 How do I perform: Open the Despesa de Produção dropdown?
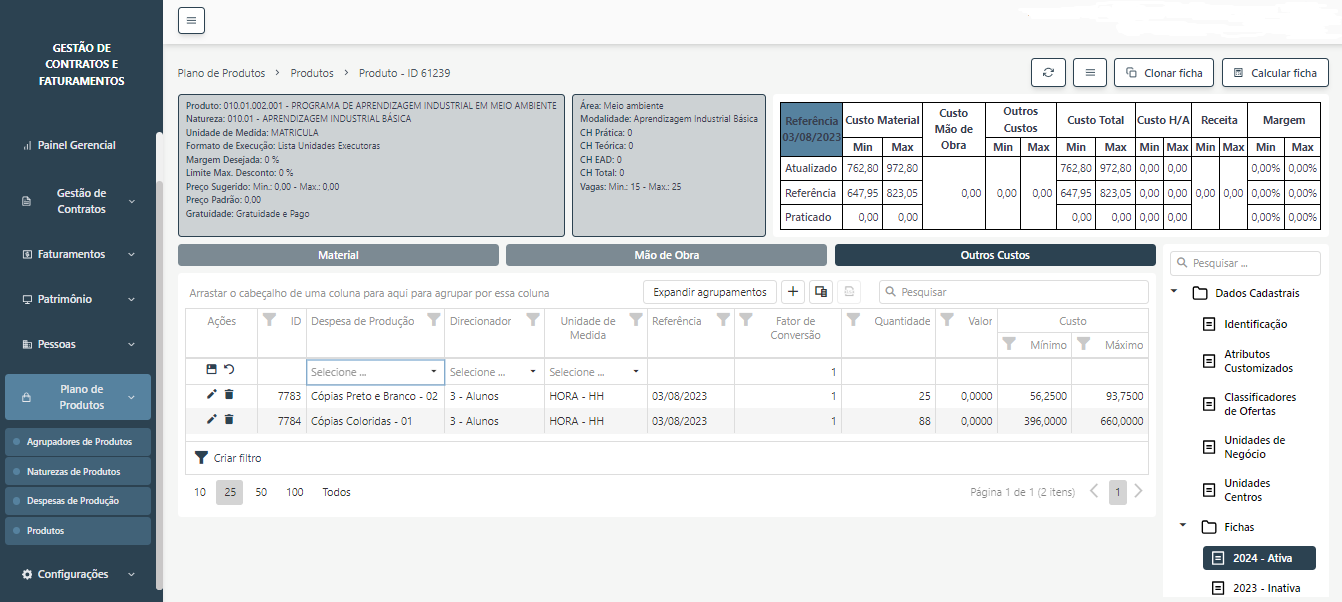pos(434,372)
